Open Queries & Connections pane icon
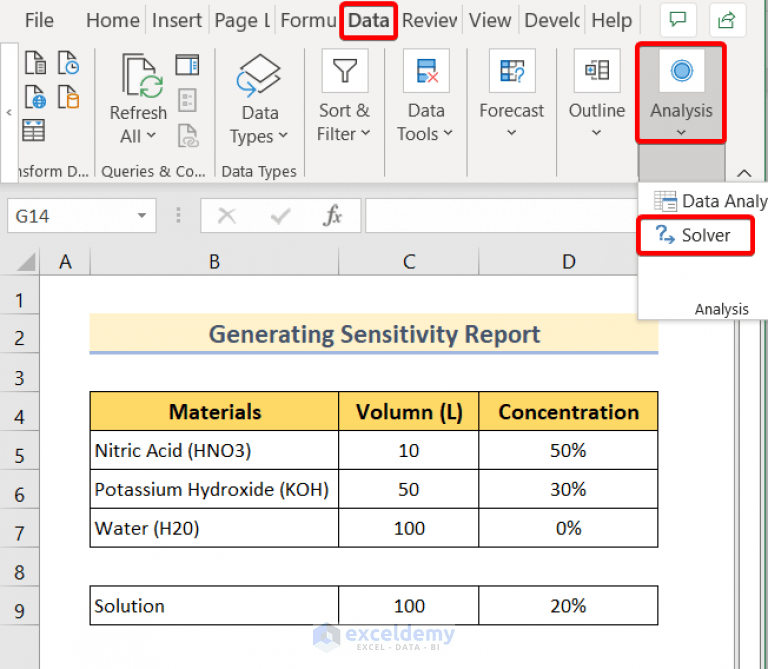 tap(187, 65)
